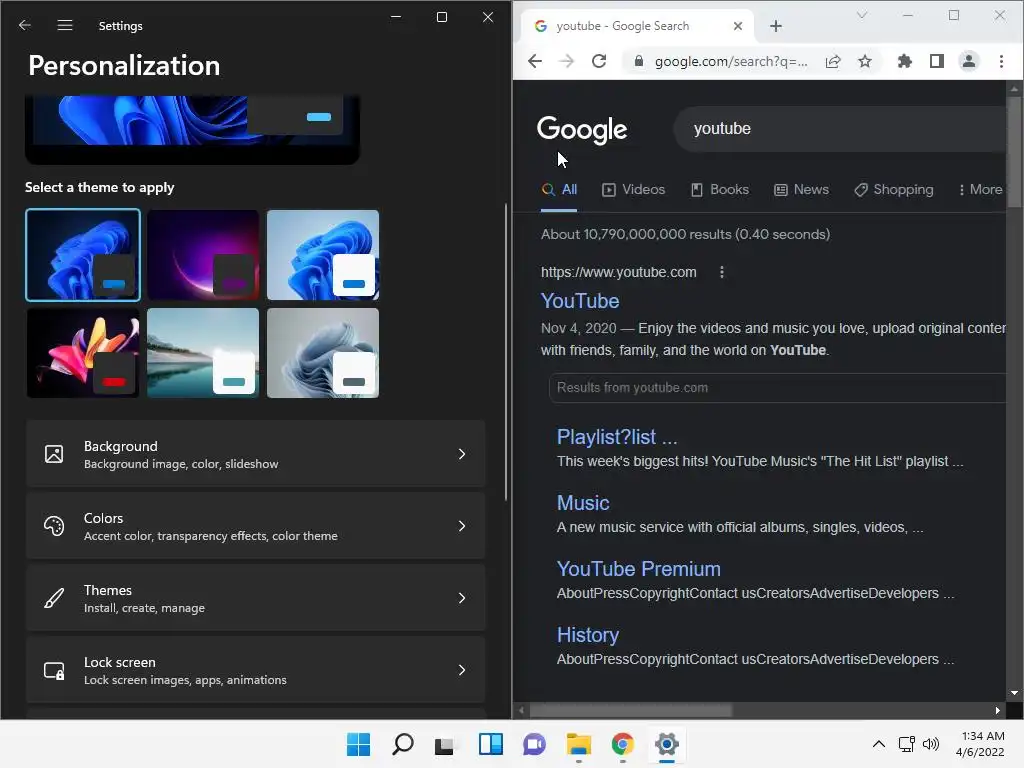The height and width of the screenshot is (768, 1024).
Task: Open clock and date flyout
Action: click(980, 744)
